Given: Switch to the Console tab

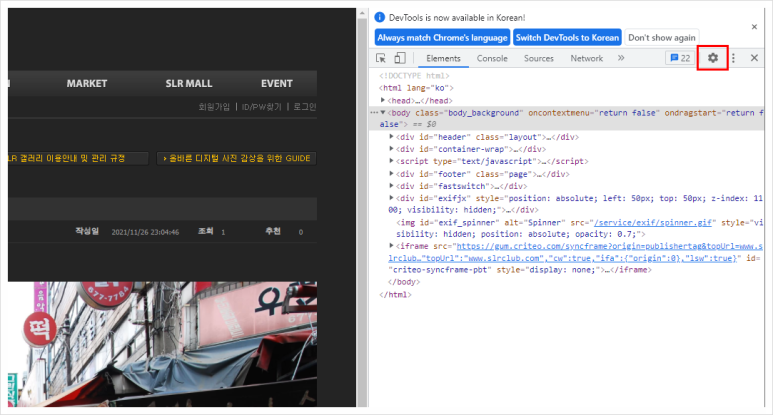Looking at the screenshot, I should tap(492, 58).
